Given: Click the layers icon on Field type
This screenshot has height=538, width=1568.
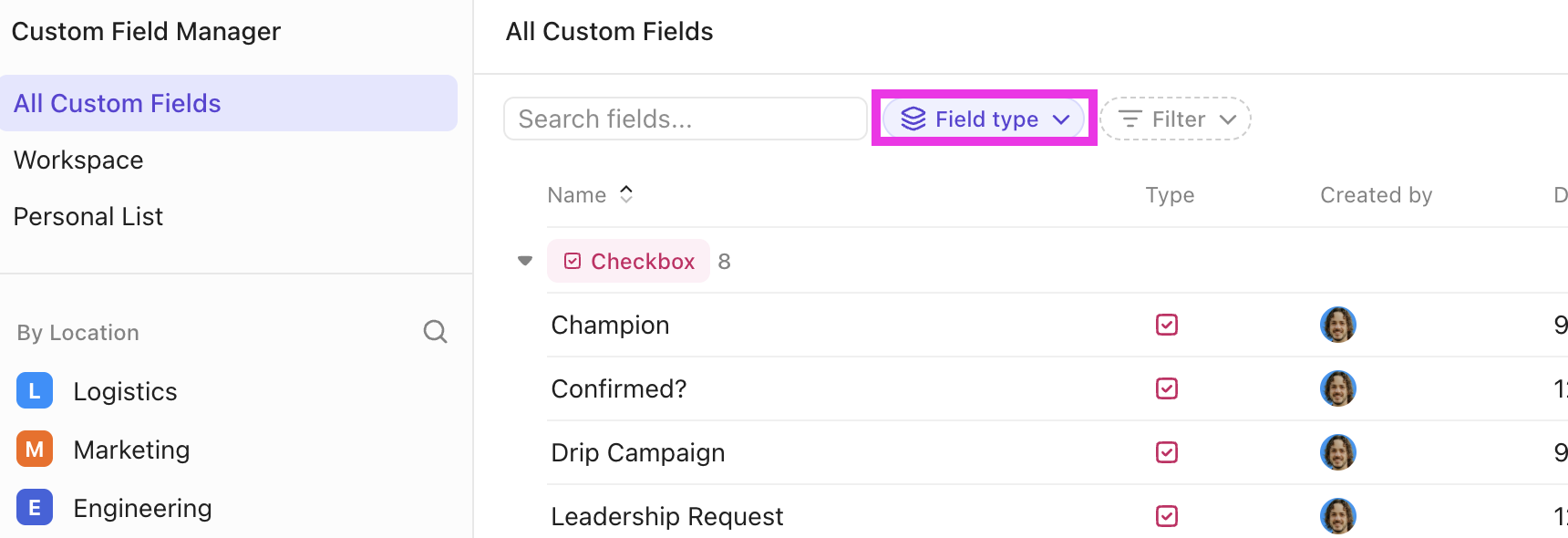Looking at the screenshot, I should tap(913, 119).
